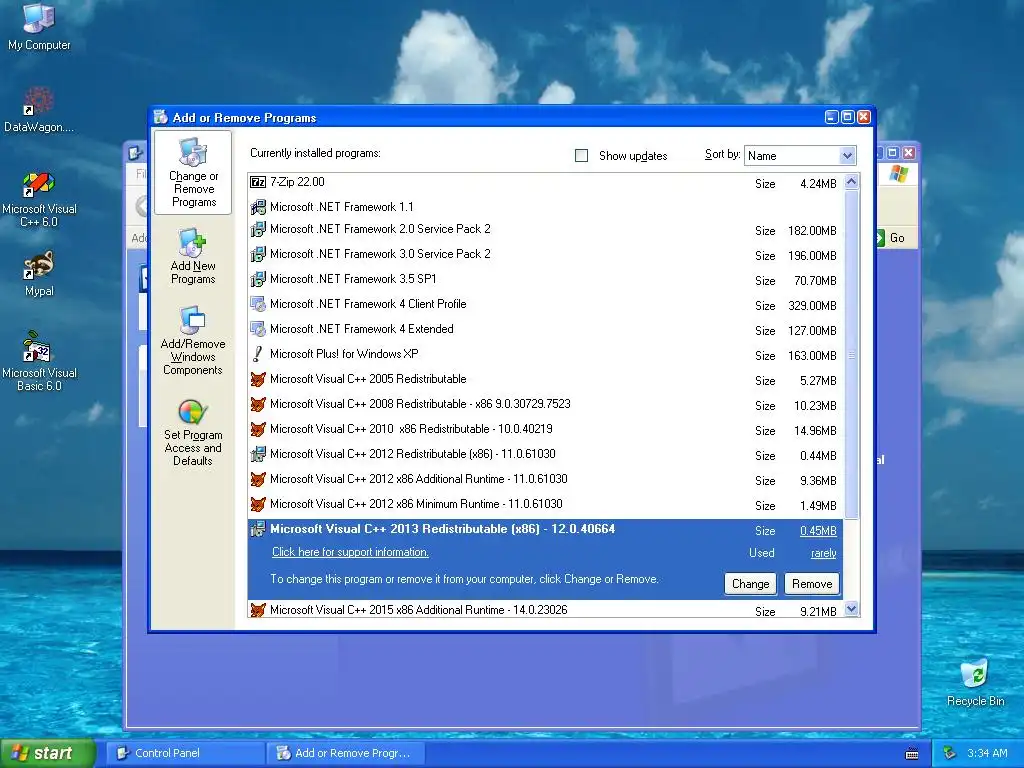This screenshot has width=1024, height=768.
Task: Click the programs list scrollbar thumb
Action: pyautogui.click(x=851, y=355)
